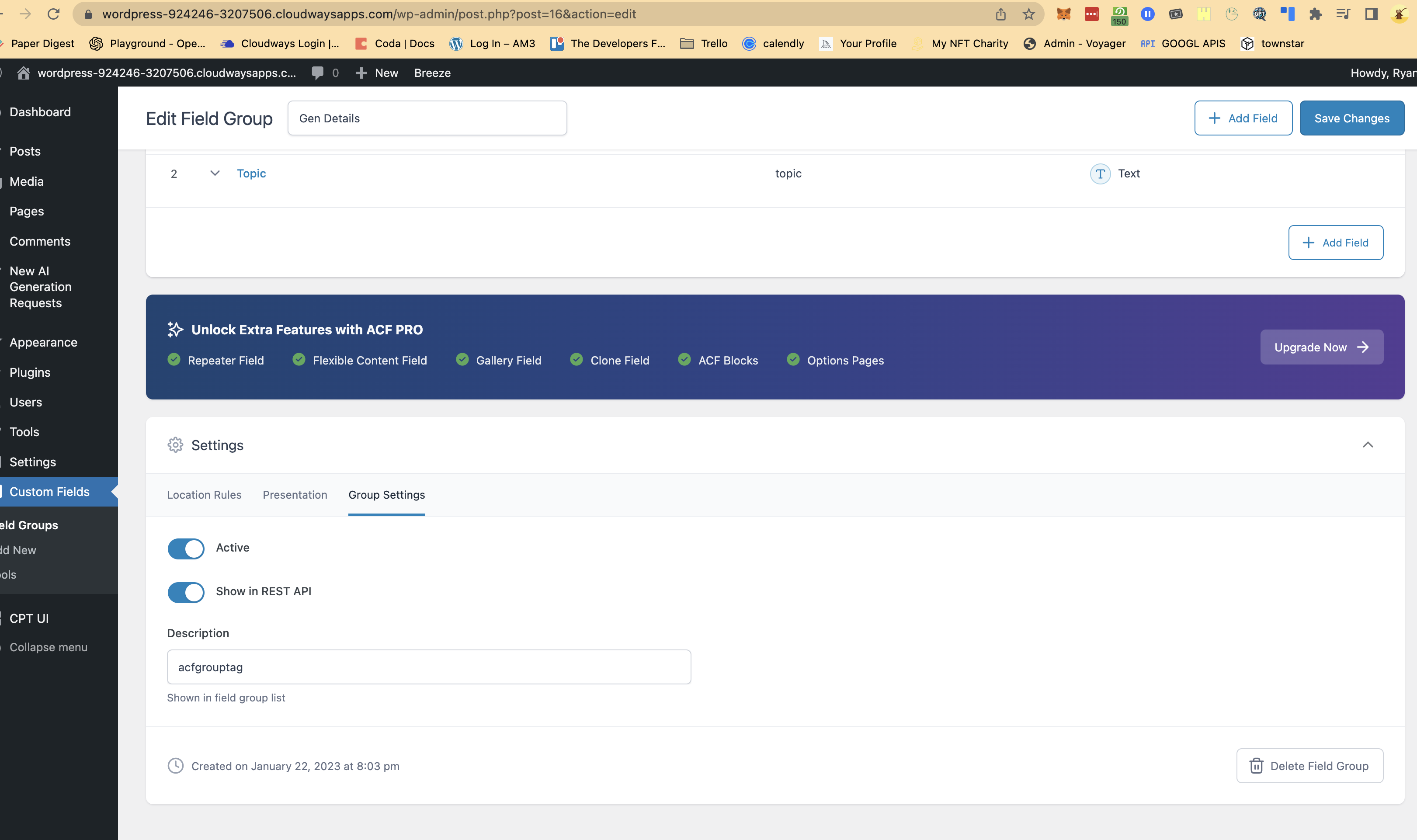Toggle the Active switch off
Screen dimensions: 1417x840
coord(186,548)
